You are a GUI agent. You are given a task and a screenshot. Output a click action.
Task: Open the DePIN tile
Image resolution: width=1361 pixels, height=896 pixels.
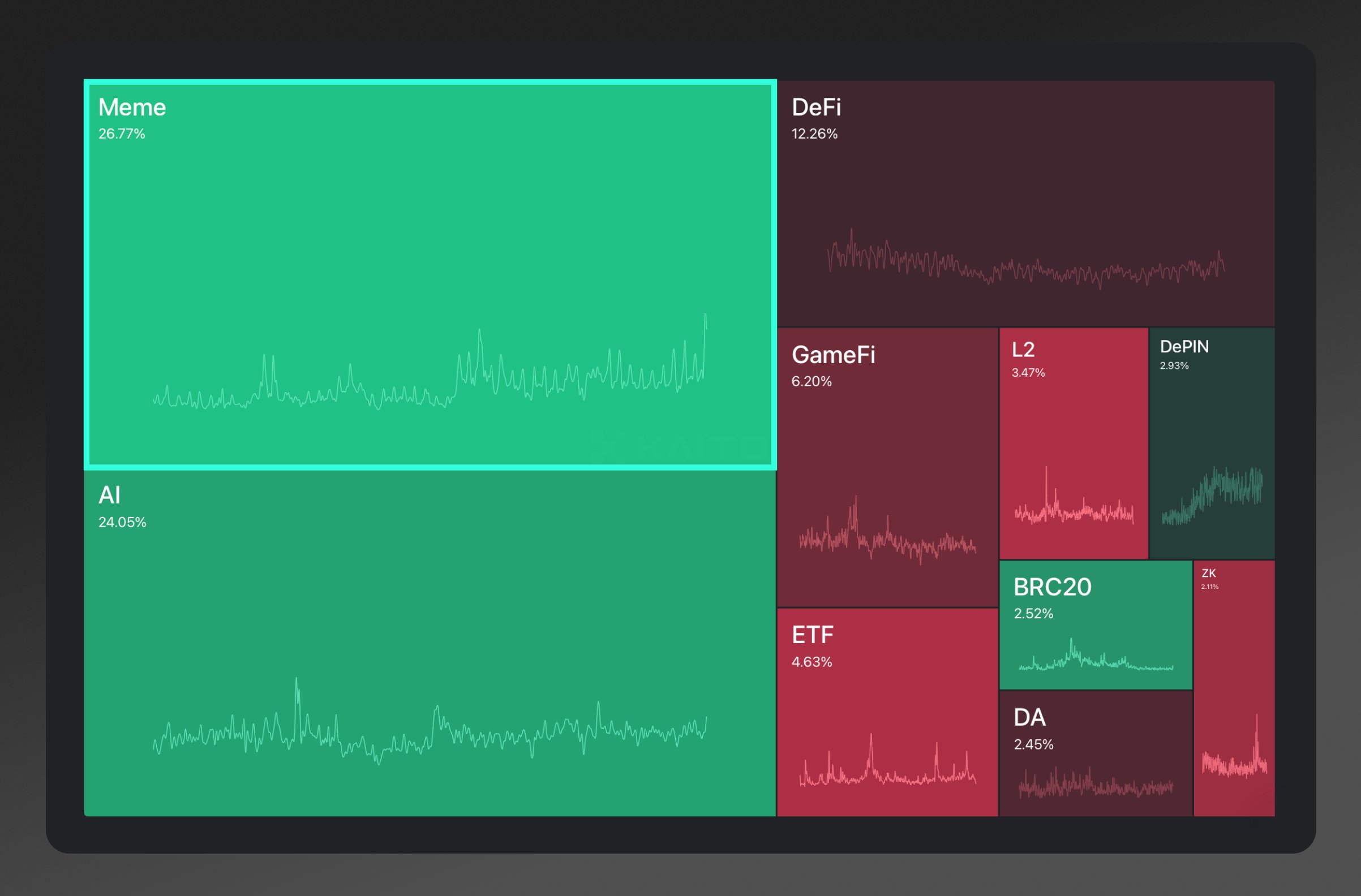(x=1211, y=423)
